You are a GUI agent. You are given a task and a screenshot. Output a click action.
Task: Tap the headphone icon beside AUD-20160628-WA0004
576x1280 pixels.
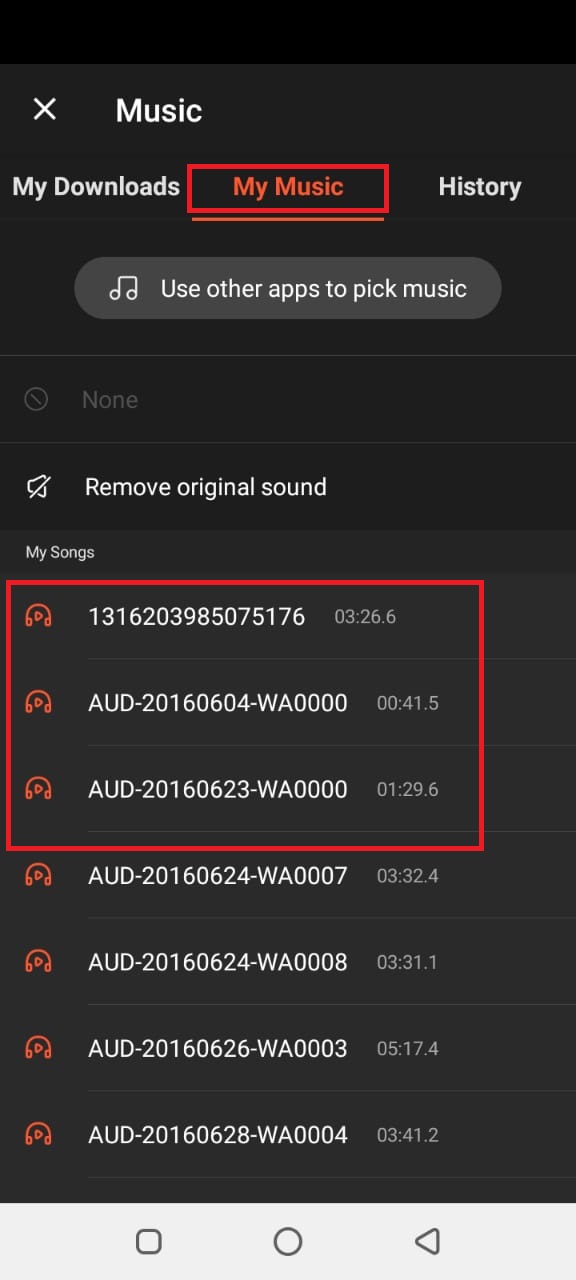[38, 1135]
